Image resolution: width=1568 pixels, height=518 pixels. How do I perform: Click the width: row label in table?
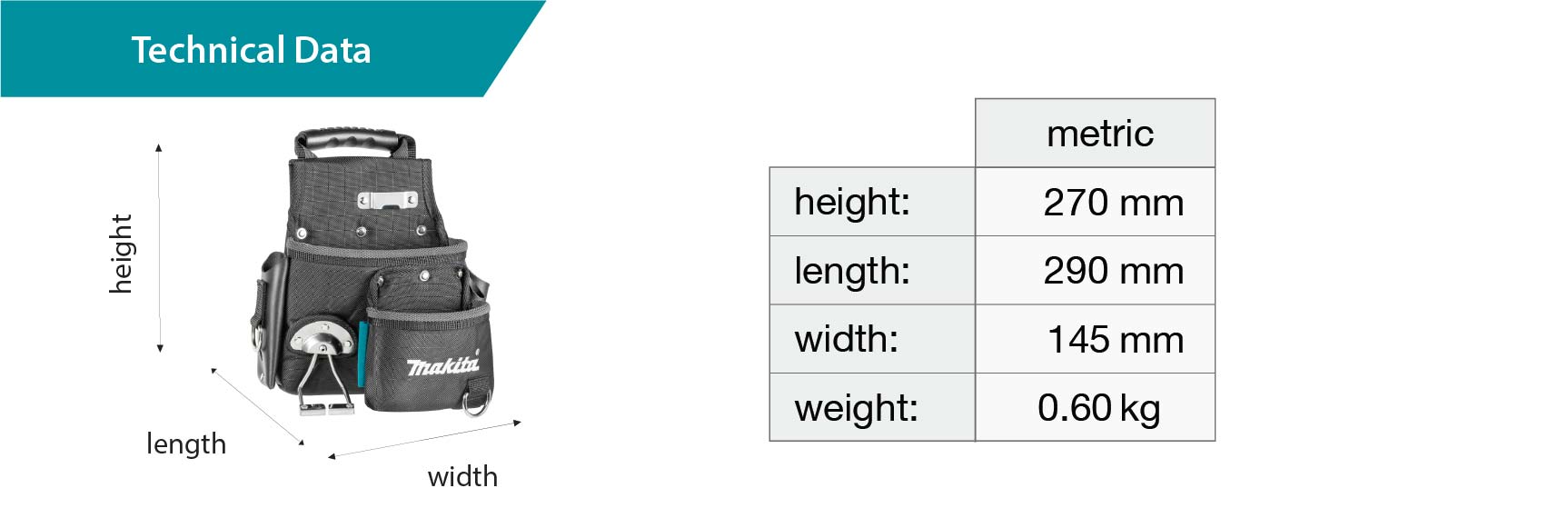(847, 339)
